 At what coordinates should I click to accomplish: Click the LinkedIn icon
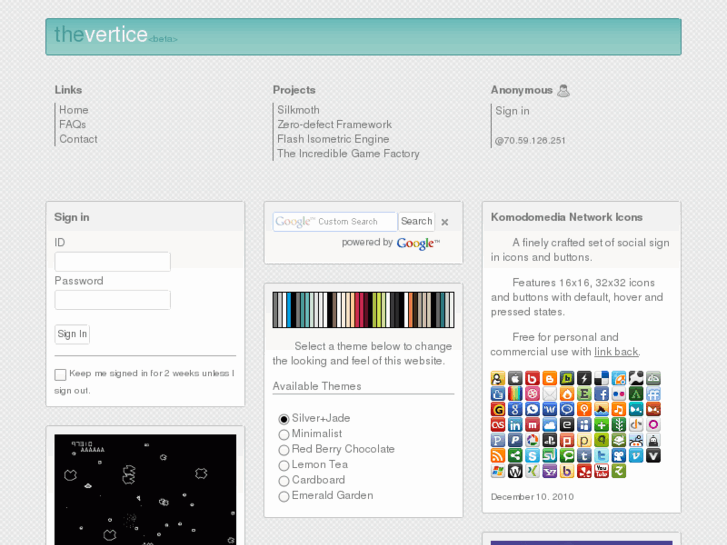[x=515, y=424]
